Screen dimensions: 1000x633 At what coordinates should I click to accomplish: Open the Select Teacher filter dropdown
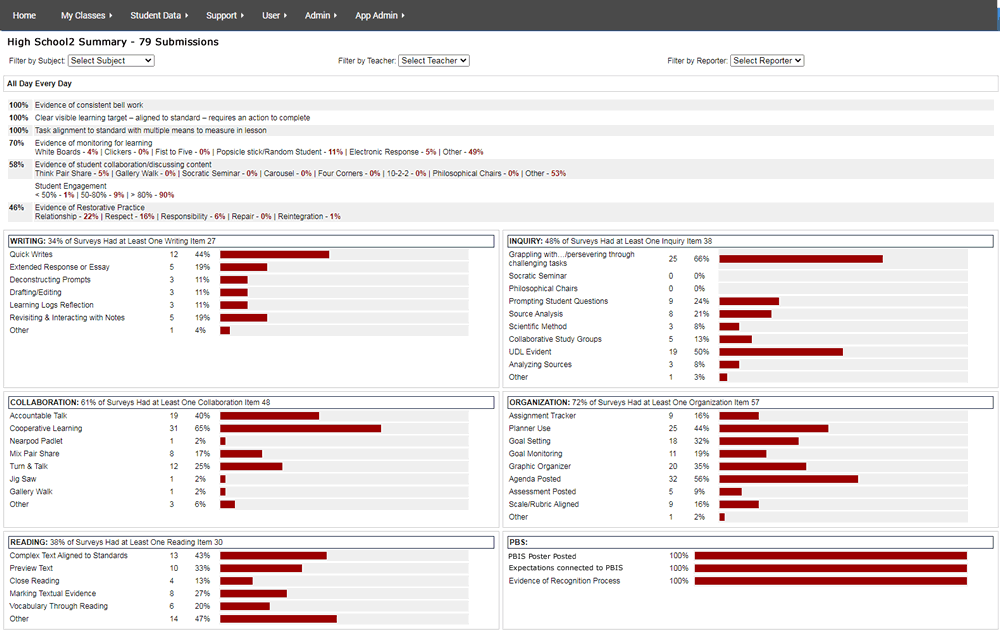433,61
